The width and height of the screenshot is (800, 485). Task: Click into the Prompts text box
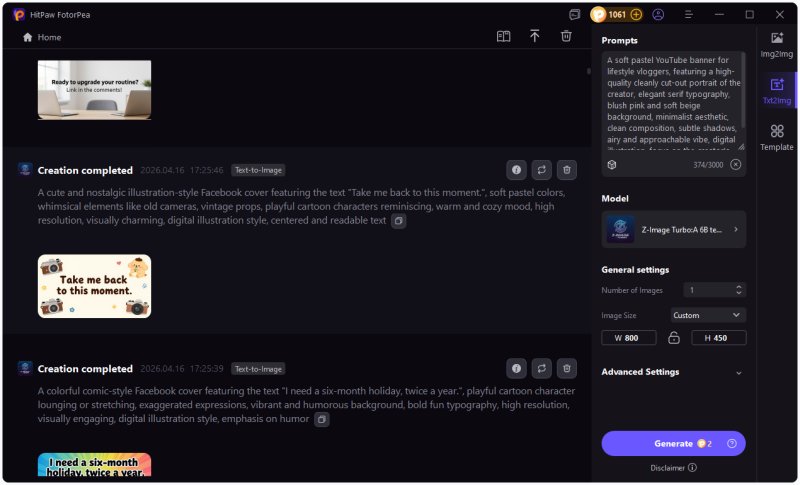click(x=671, y=101)
